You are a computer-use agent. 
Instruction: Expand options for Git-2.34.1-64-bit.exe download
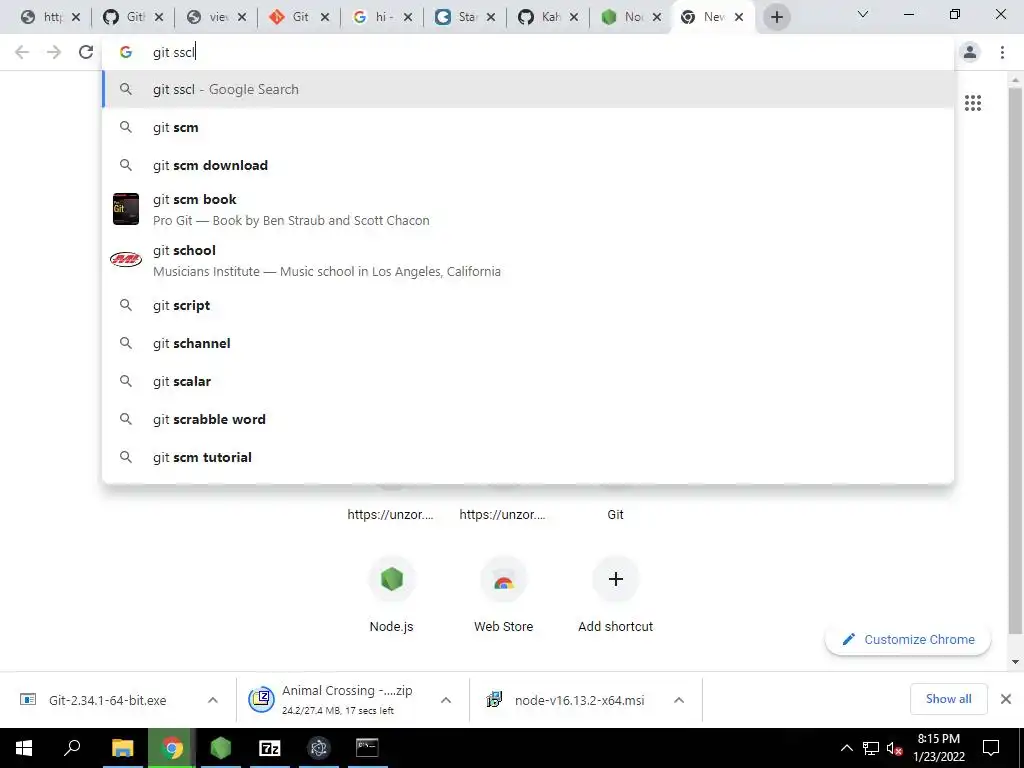point(213,700)
